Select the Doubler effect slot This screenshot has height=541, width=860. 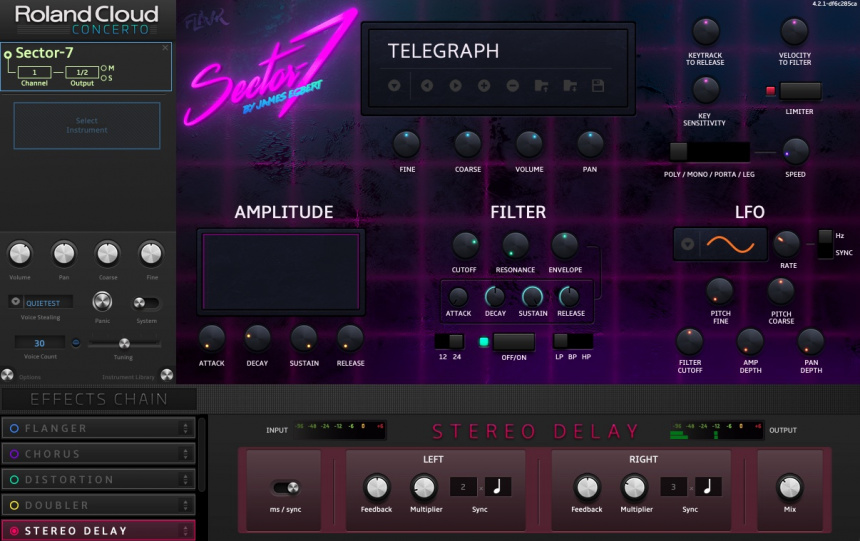(99, 505)
